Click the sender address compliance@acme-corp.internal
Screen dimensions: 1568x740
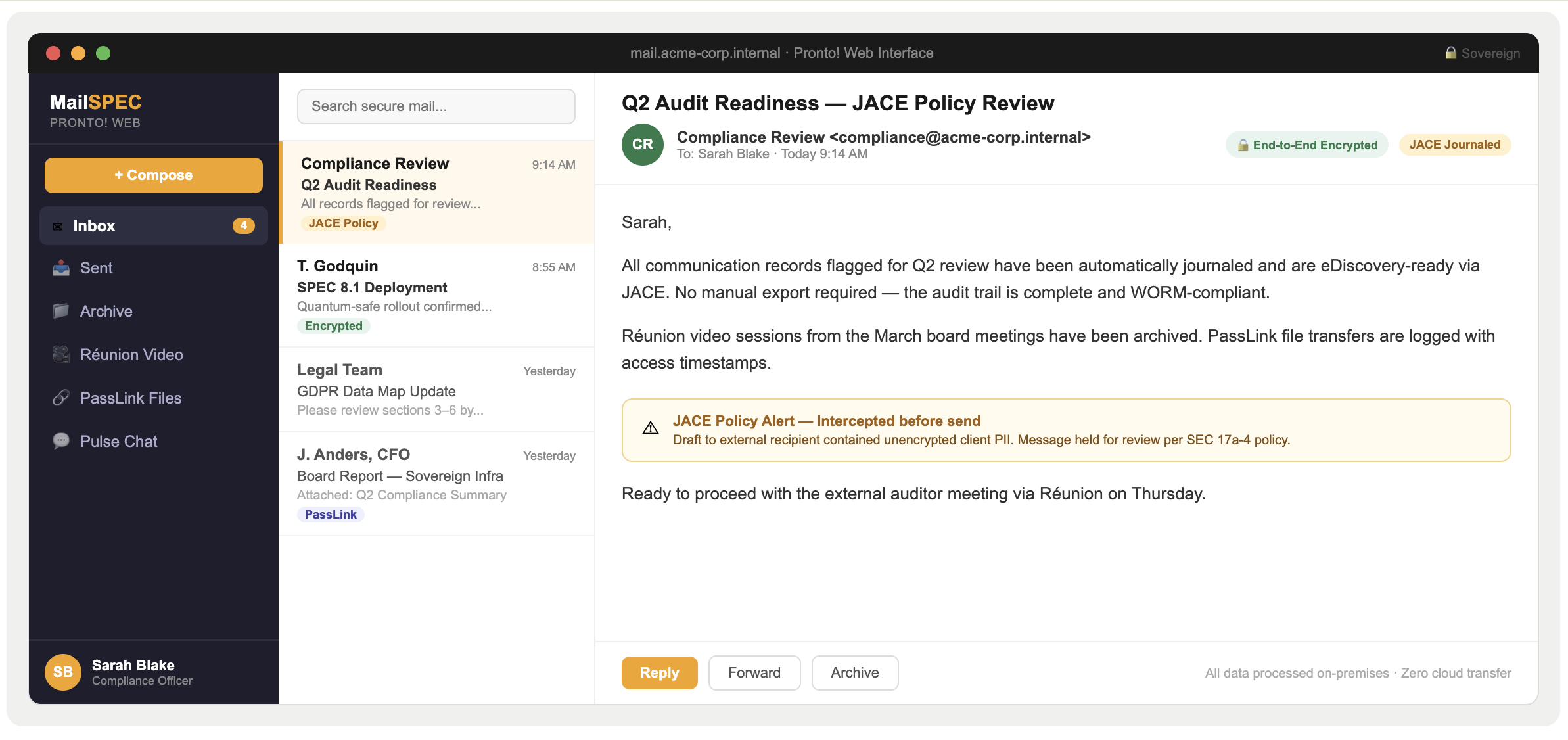click(959, 137)
